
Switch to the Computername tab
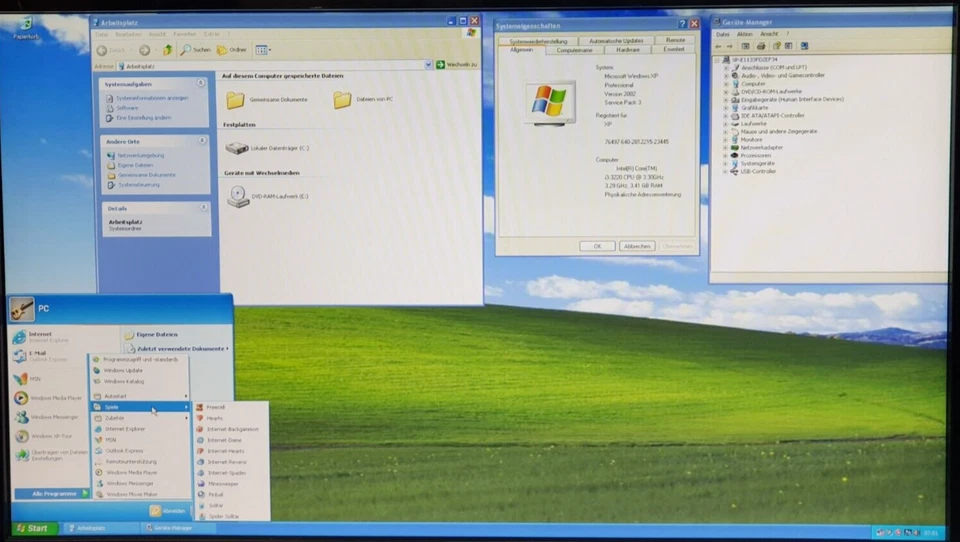coord(574,50)
